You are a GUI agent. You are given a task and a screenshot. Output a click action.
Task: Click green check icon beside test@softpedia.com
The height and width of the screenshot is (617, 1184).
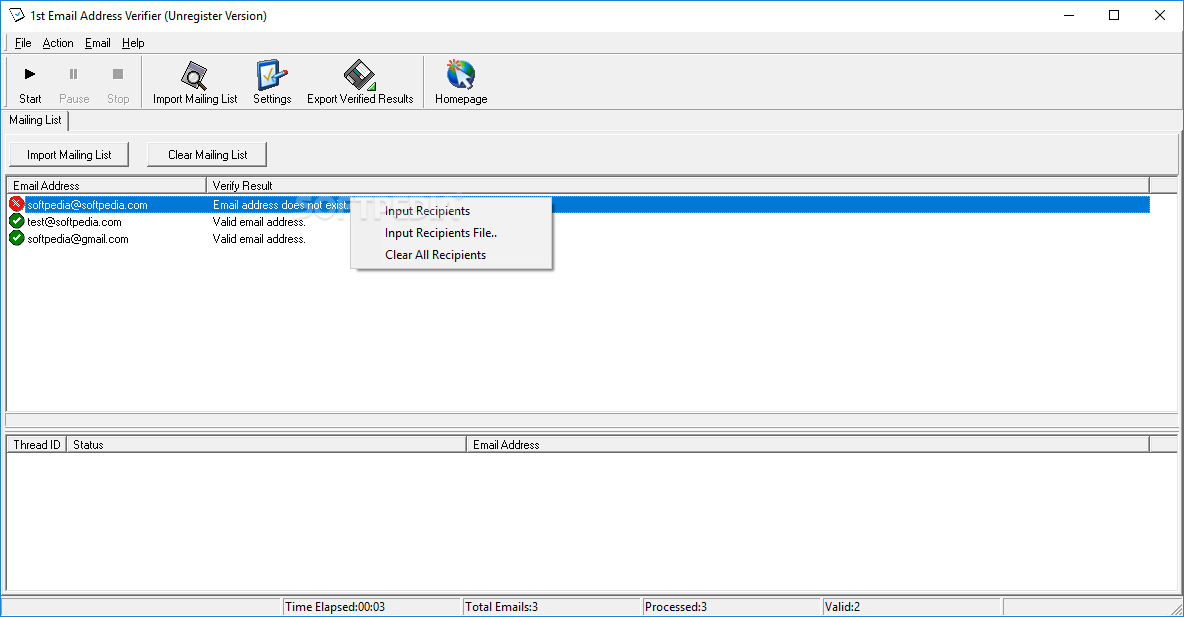17,221
